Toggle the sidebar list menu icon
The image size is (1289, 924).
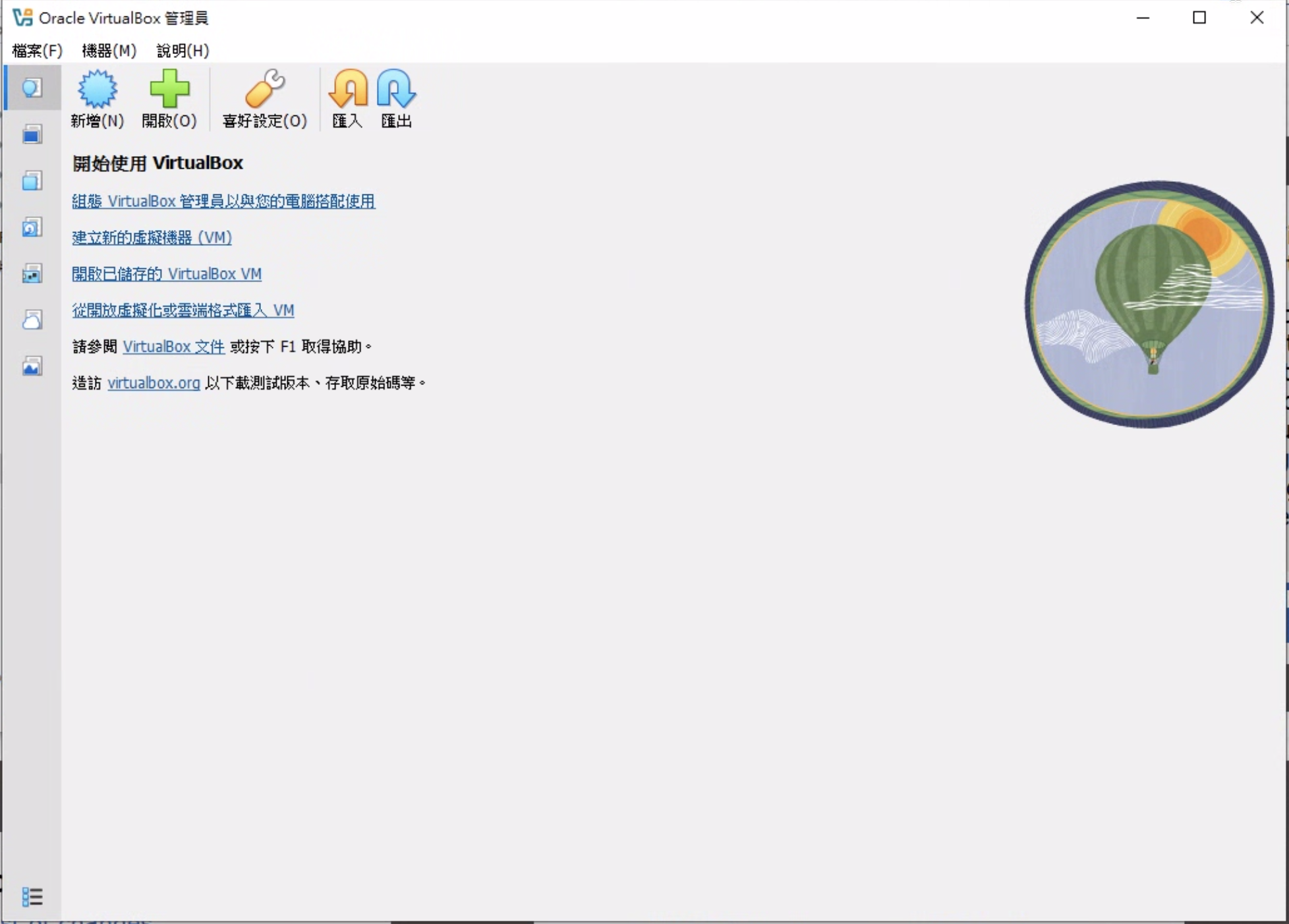[32, 896]
